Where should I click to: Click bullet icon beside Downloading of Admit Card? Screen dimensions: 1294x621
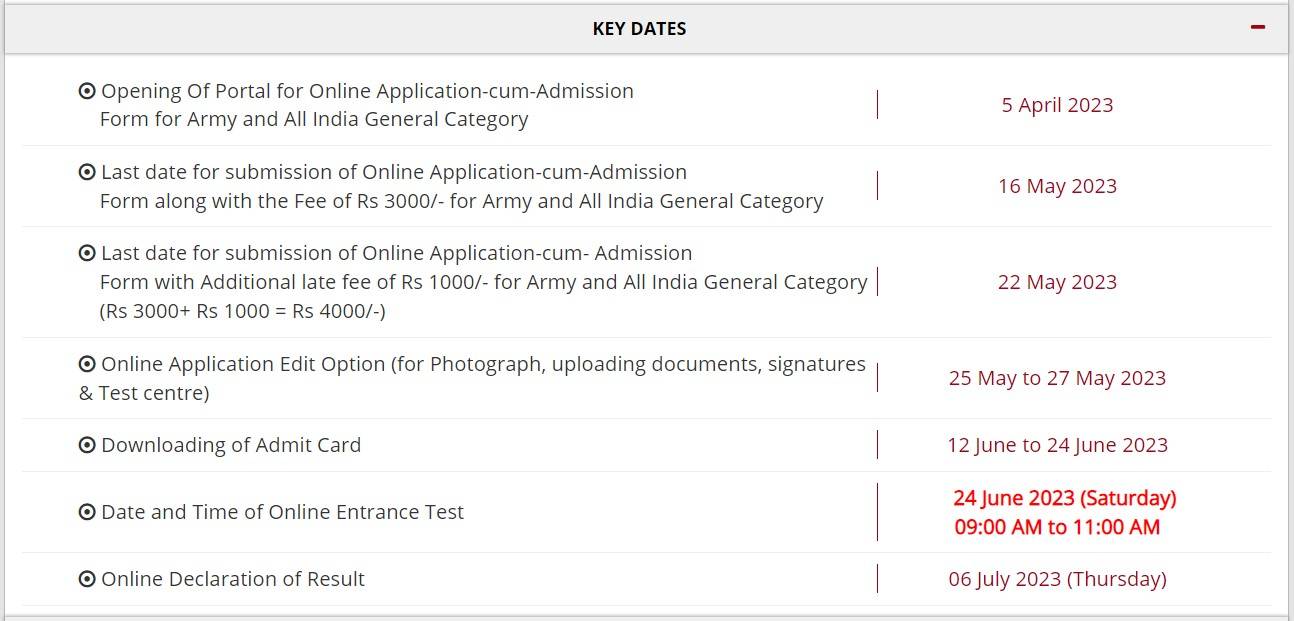87,445
